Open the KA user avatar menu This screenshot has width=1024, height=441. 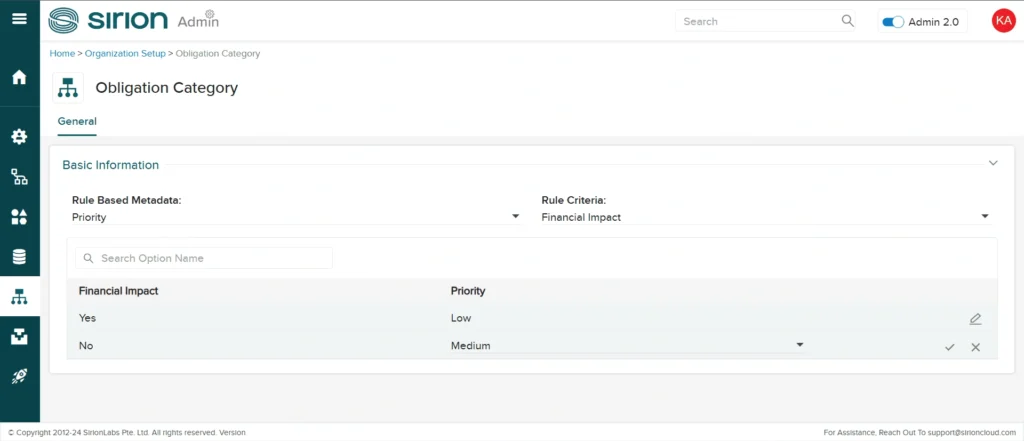click(1002, 21)
